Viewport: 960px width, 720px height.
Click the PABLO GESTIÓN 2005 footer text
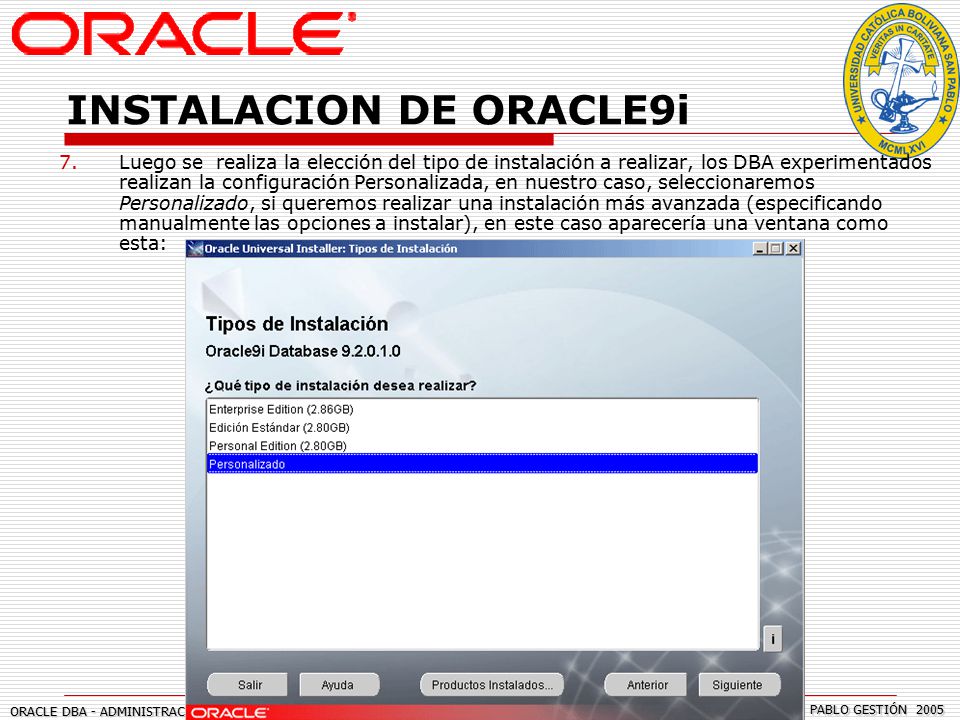click(877, 710)
